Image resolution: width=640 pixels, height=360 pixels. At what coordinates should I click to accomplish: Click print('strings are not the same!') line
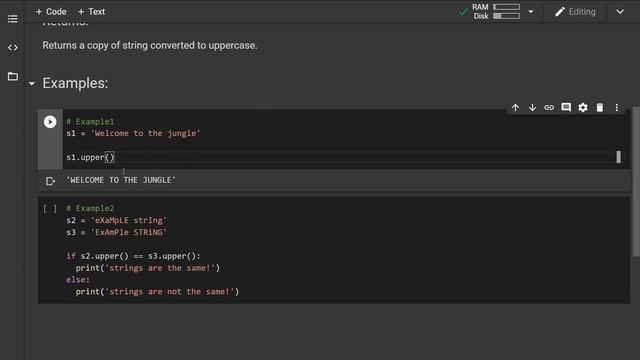pos(157,292)
